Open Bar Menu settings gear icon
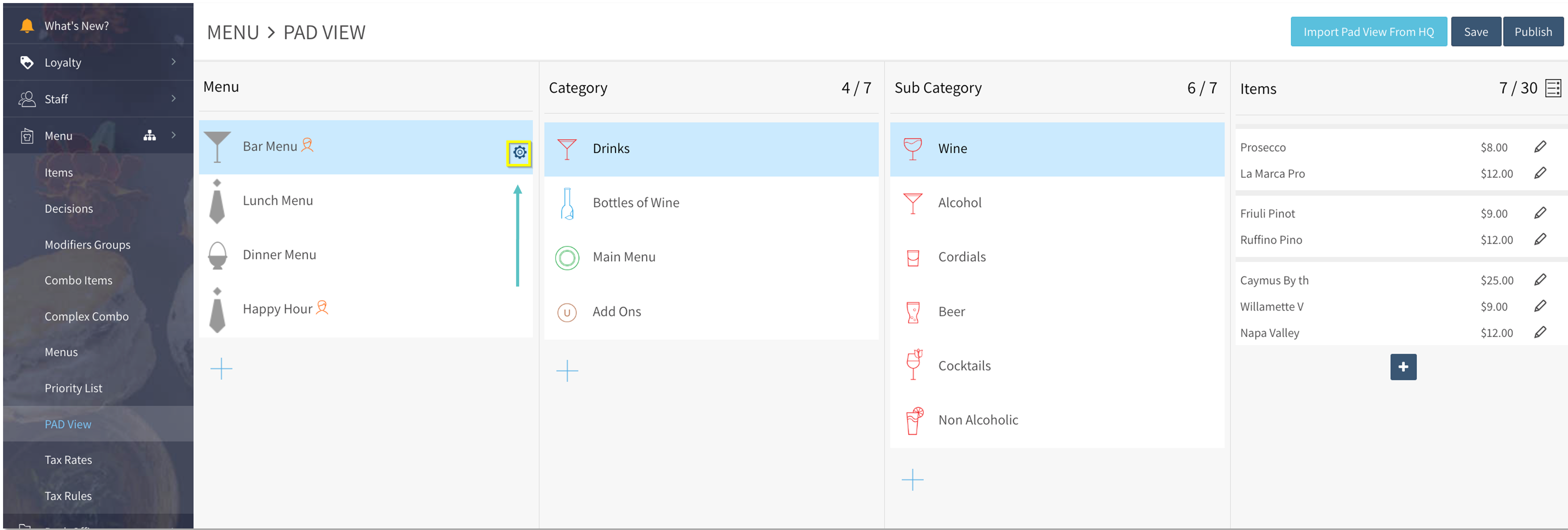 (x=519, y=152)
